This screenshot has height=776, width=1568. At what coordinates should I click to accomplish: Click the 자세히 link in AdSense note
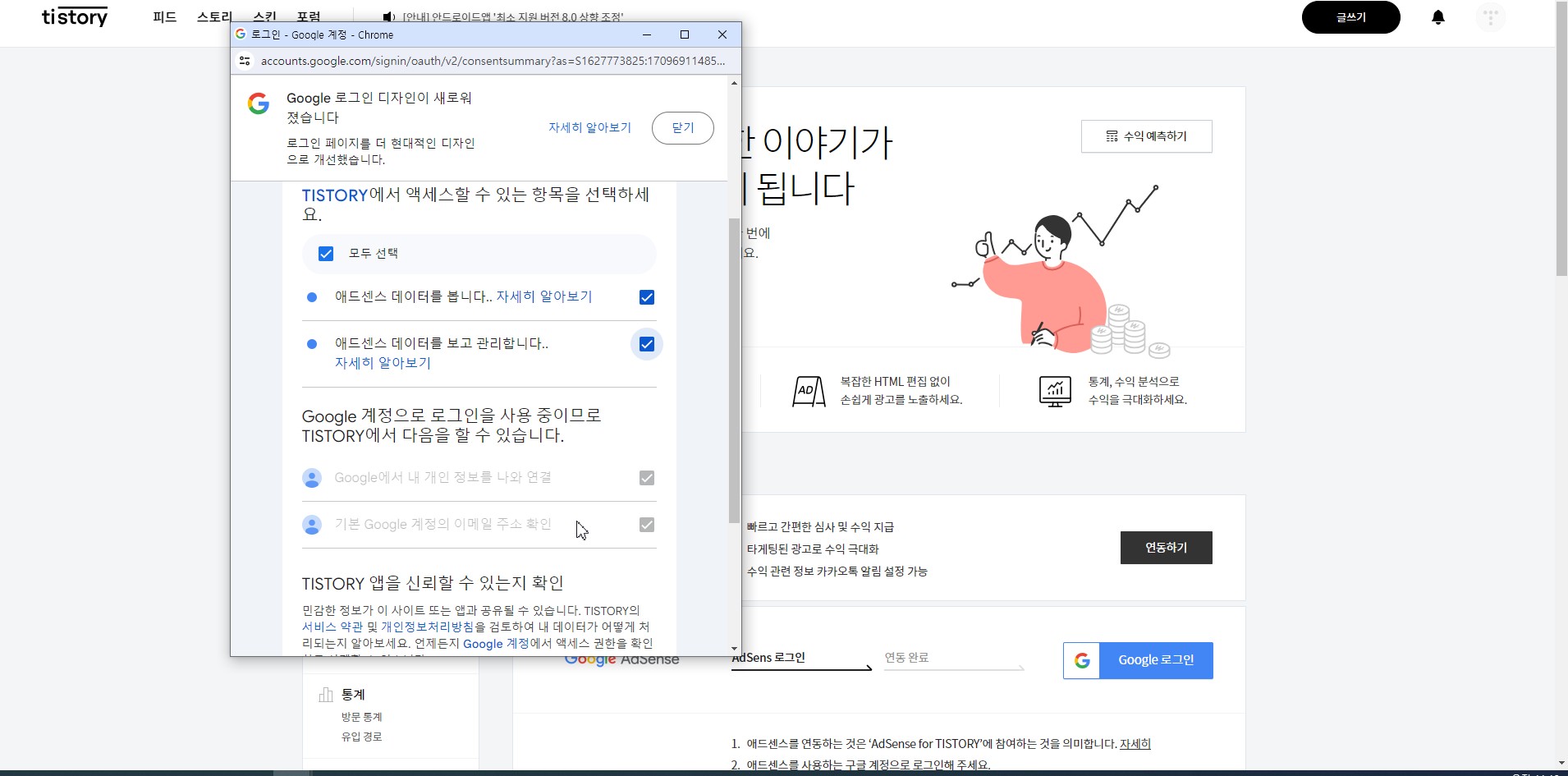[x=1135, y=744]
